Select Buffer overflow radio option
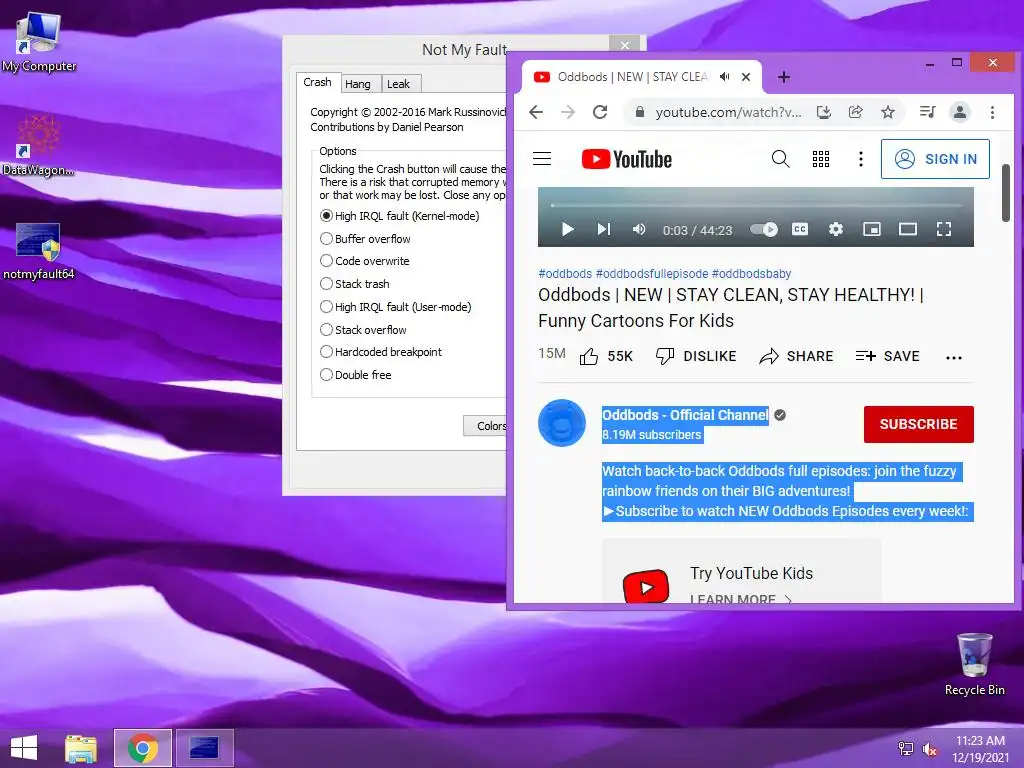 click(x=366, y=239)
